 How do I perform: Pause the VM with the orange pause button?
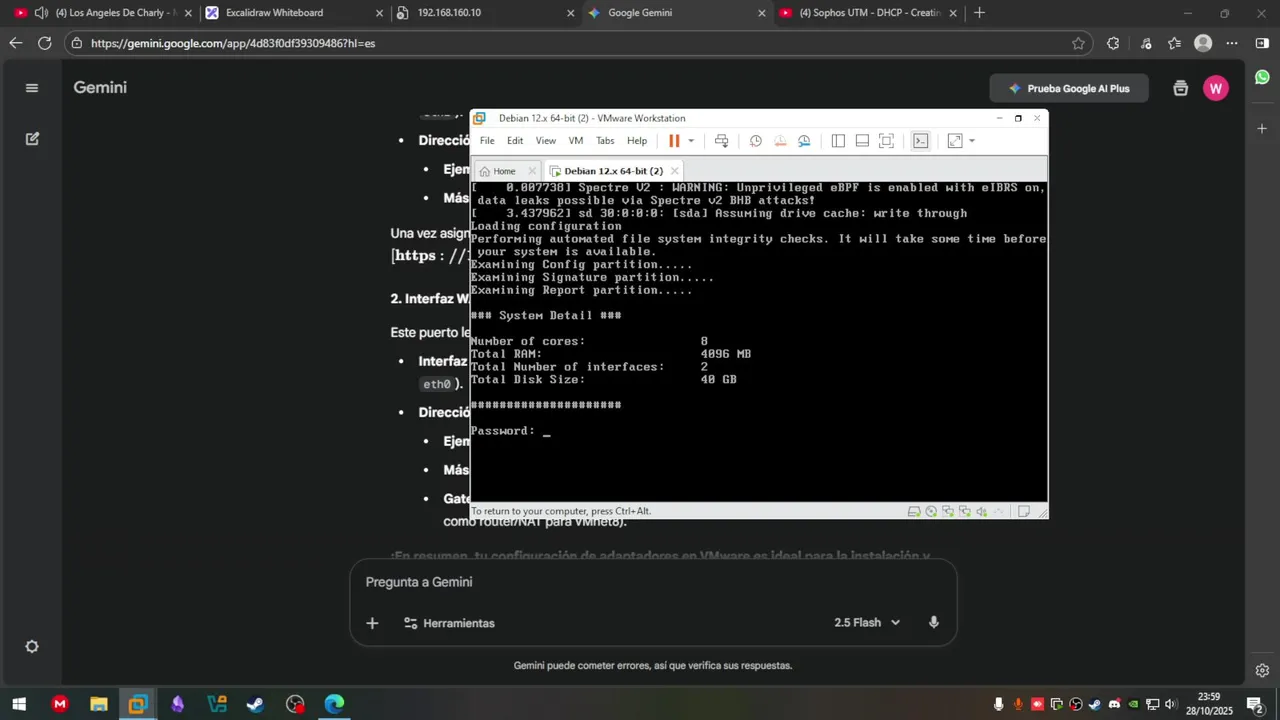[x=674, y=141]
